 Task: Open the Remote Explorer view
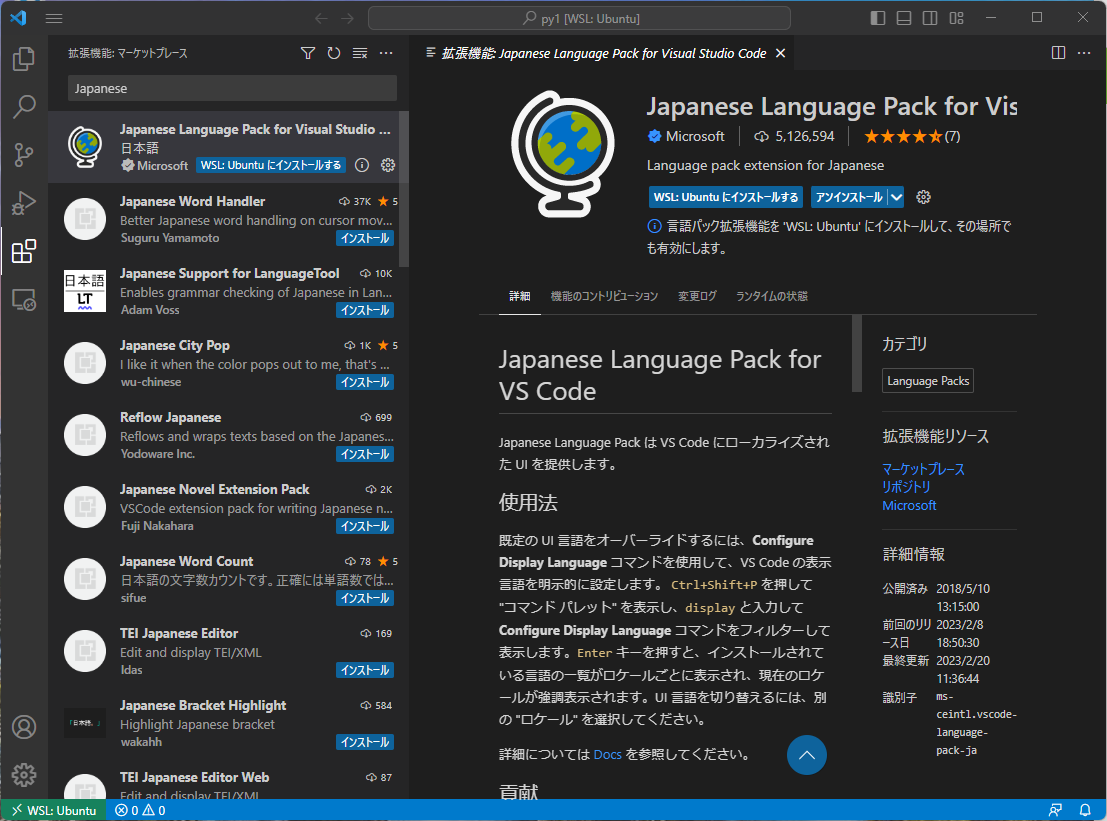(x=24, y=300)
